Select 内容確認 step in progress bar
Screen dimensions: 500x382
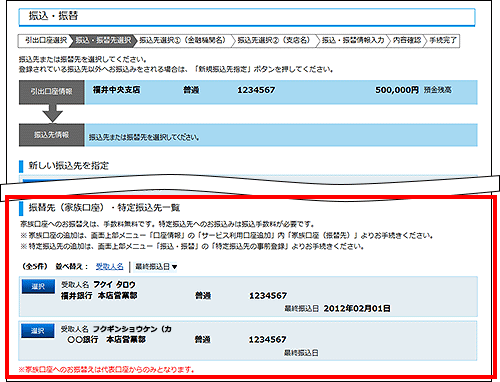406,41
